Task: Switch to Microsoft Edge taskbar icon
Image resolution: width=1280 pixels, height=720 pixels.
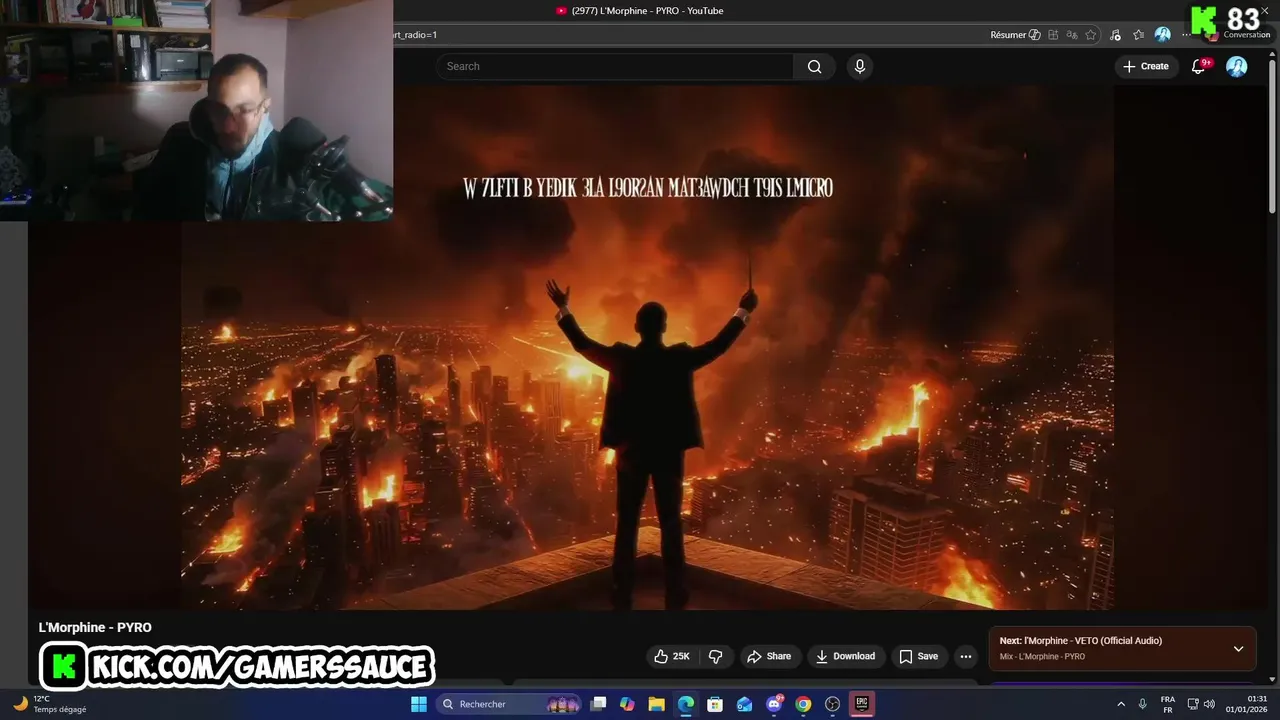Action: coord(686,704)
